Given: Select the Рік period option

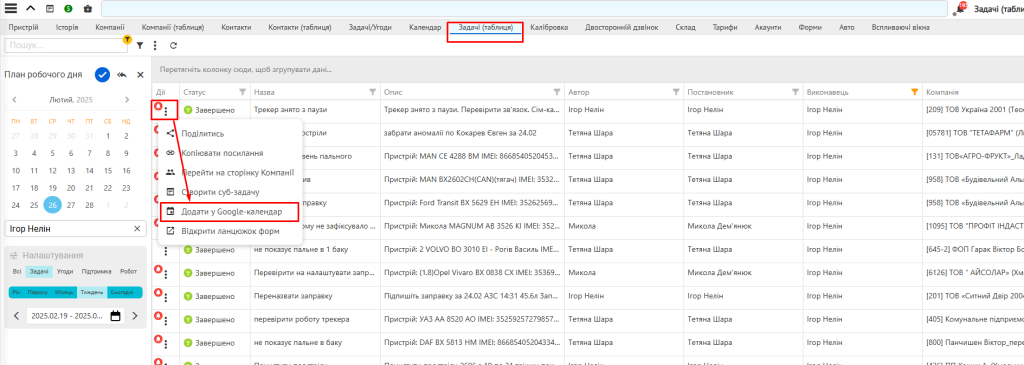Looking at the screenshot, I should coord(16,292).
